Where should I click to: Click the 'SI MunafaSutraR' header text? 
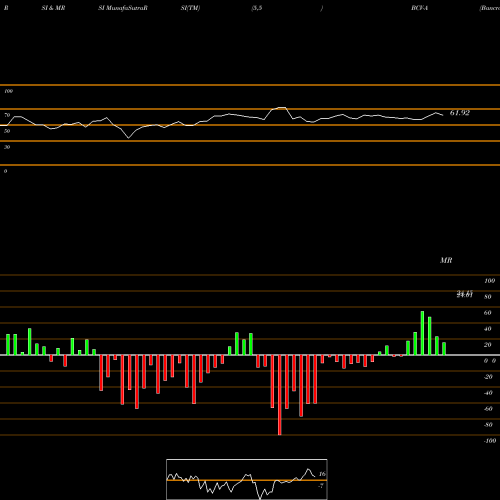(123, 8)
